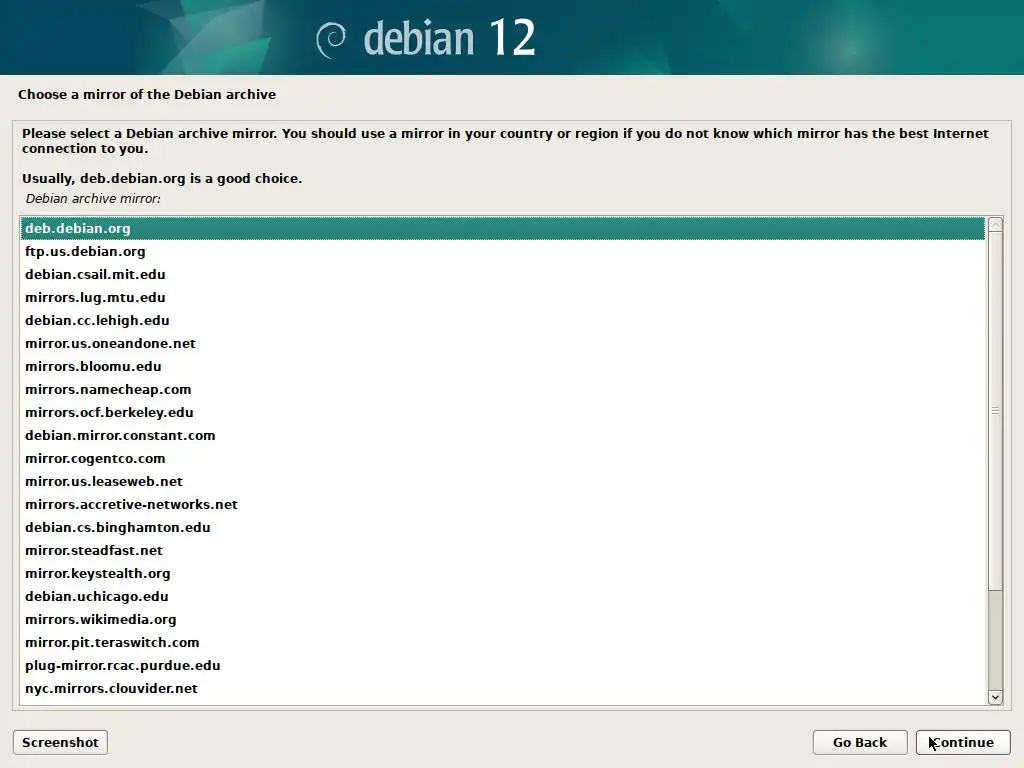Screen dimensions: 1024x768
Task: Select mirror.us.leaseweb.net mirror
Action: click(502, 481)
